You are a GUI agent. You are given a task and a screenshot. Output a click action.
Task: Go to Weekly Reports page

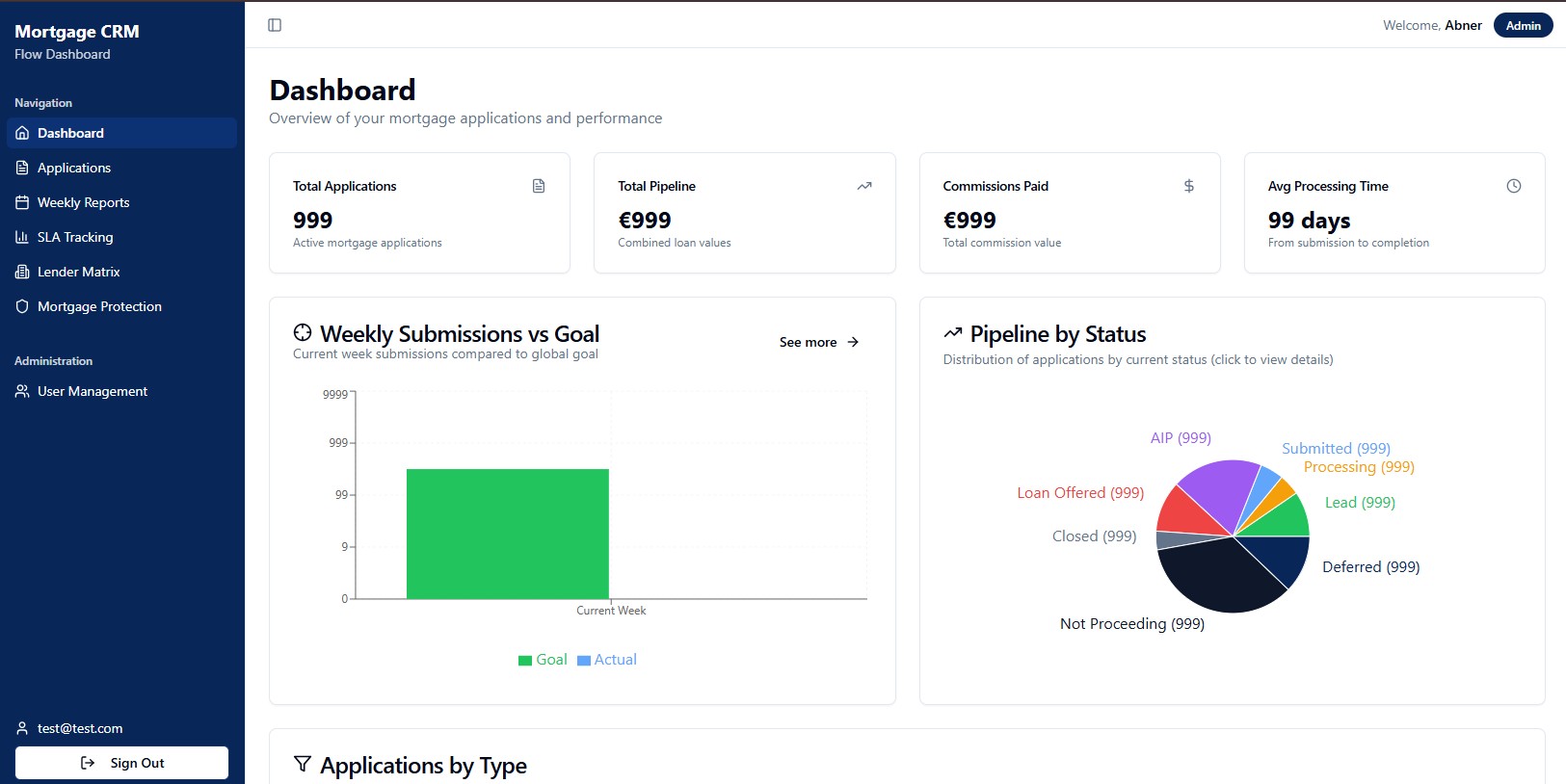pos(83,202)
